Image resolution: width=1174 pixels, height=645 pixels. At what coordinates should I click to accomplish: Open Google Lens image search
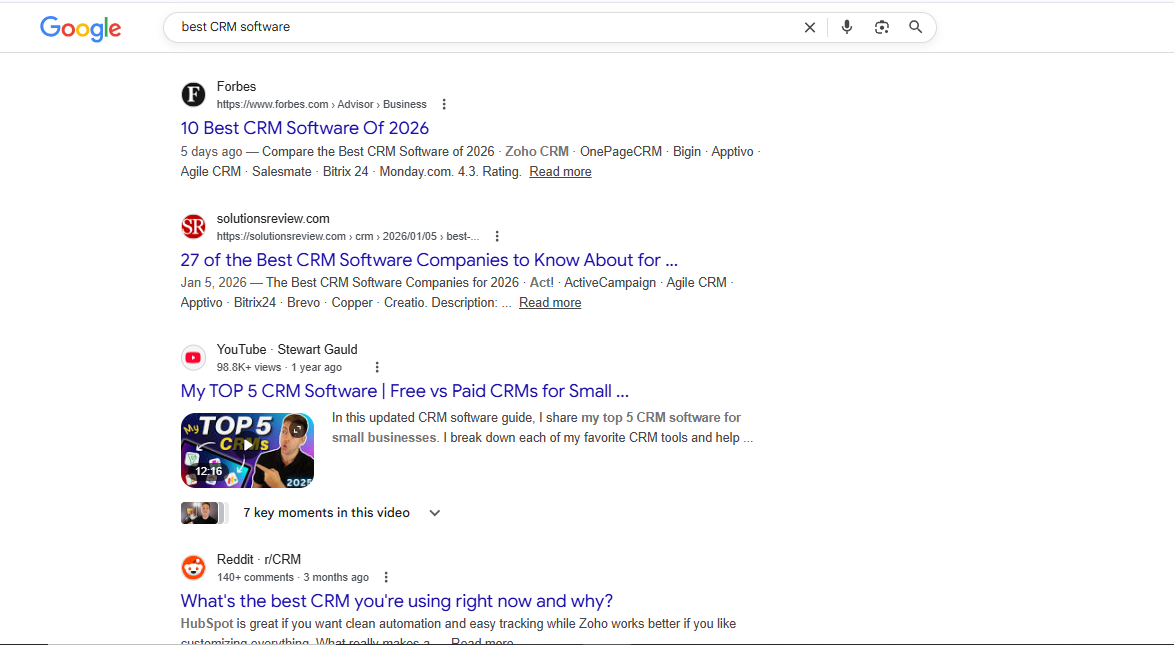[881, 27]
